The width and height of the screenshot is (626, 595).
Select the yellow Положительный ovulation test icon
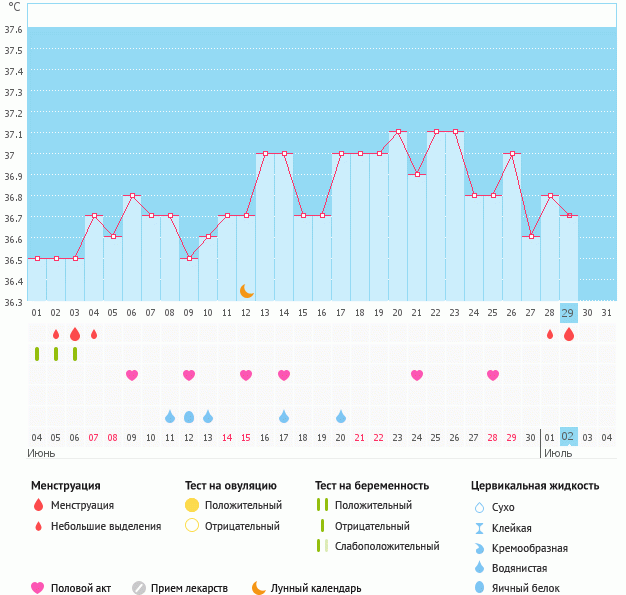(x=192, y=505)
